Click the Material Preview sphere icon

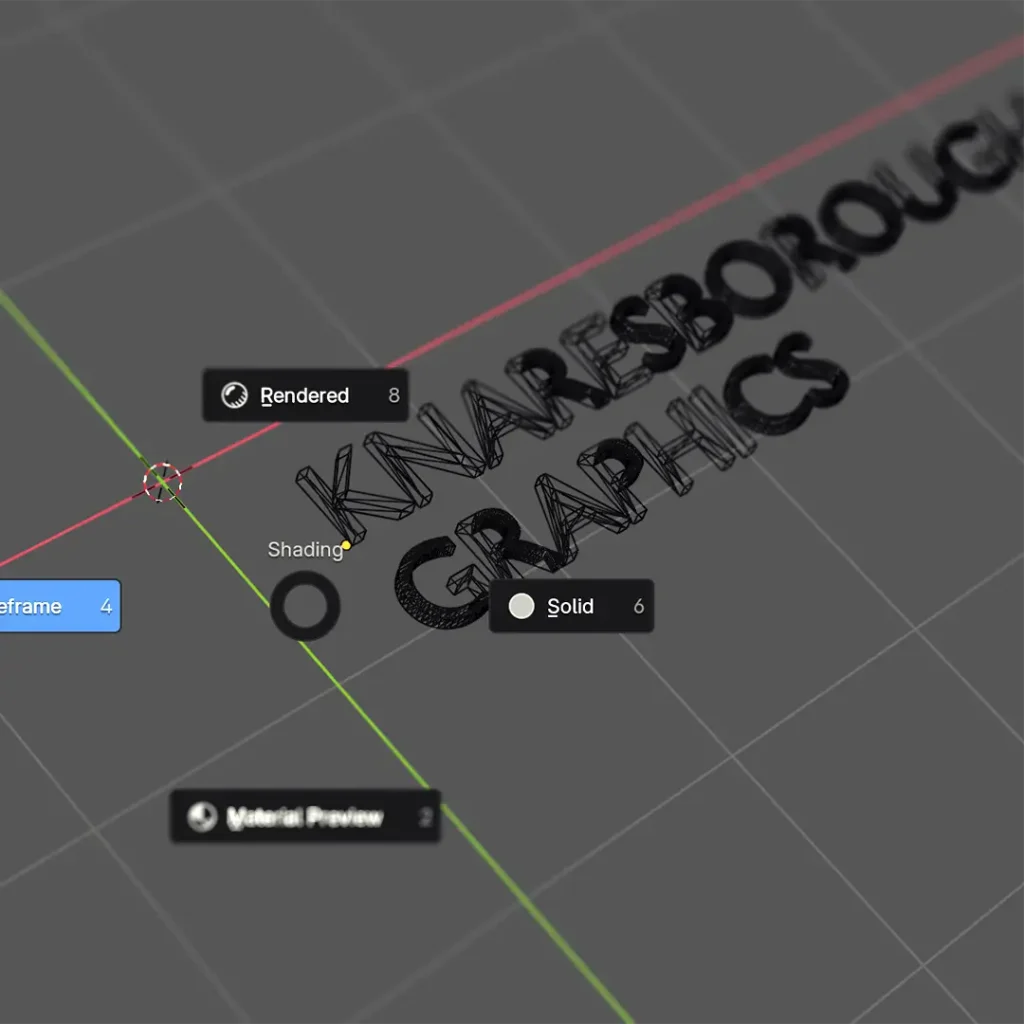(x=202, y=817)
